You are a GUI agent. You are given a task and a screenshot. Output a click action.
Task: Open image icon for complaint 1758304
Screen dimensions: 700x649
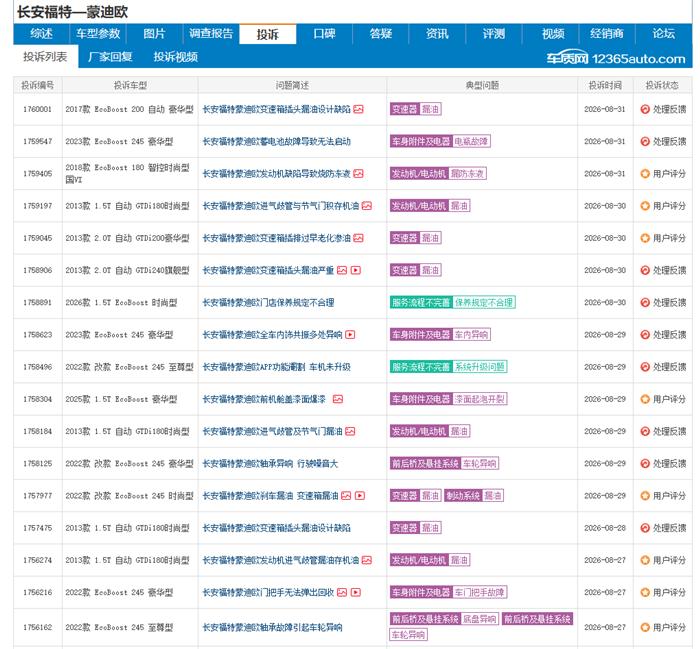(338, 399)
